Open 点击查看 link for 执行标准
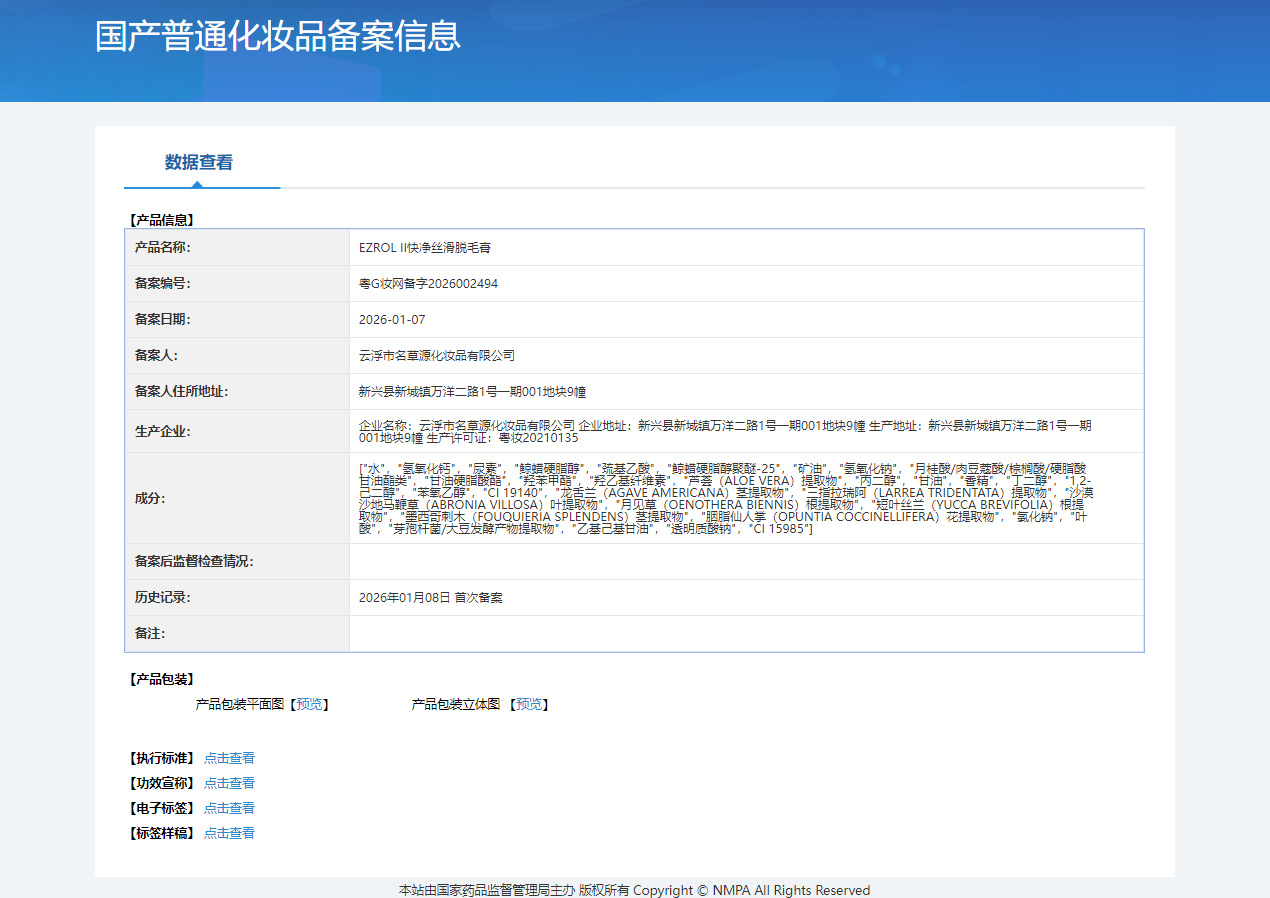Image resolution: width=1270 pixels, height=898 pixels. 229,758
